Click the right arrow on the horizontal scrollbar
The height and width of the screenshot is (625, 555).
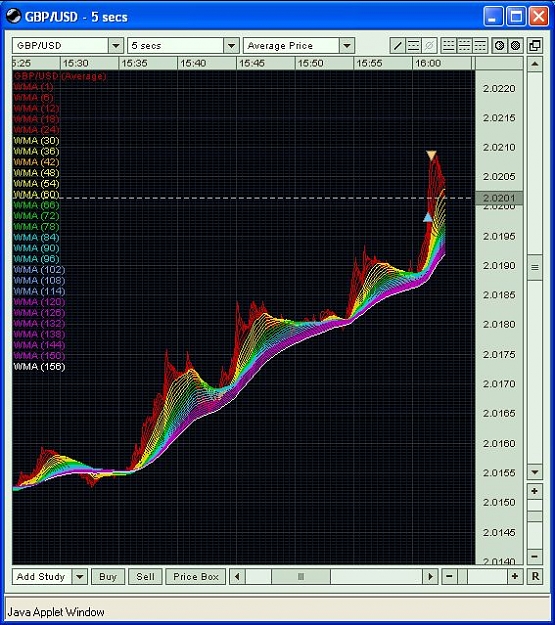pyautogui.click(x=431, y=576)
